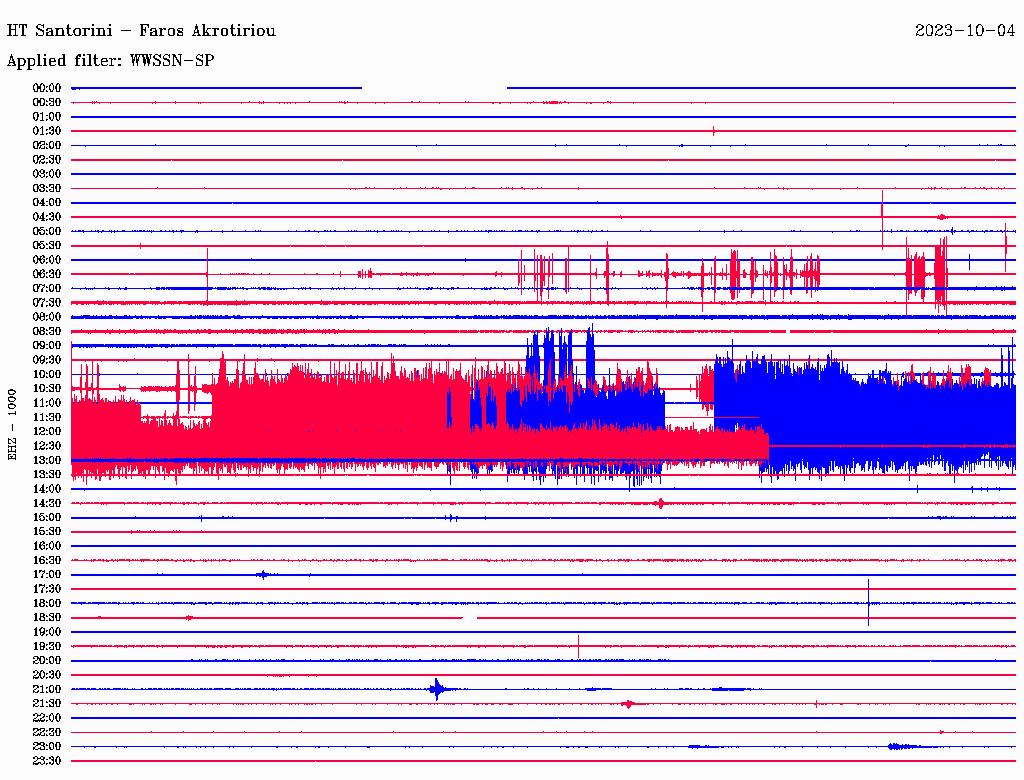Click the data gap in the 18:30 trace
The height and width of the screenshot is (780, 1024).
[469, 618]
